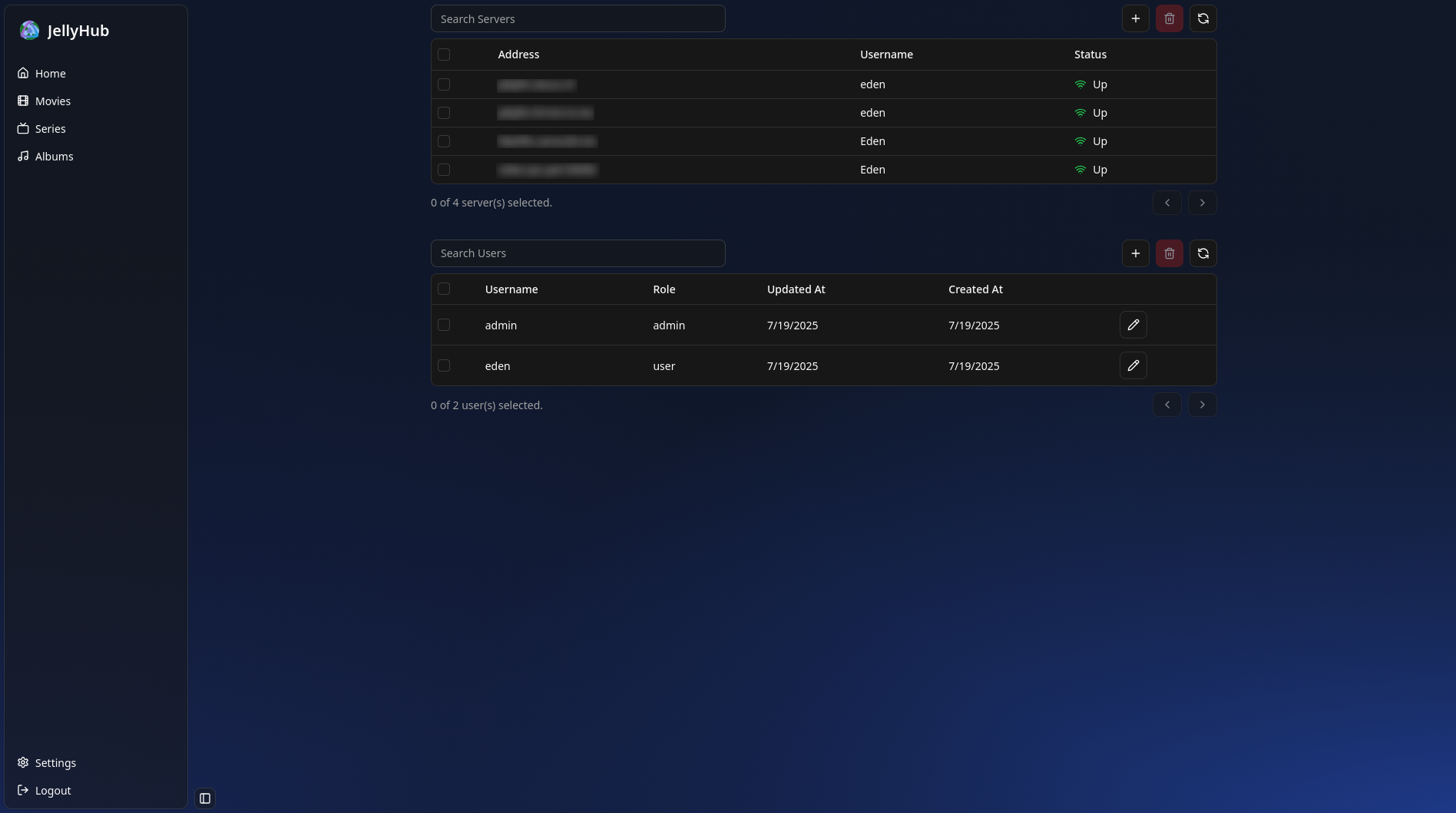Screen dimensions: 1456x813
Task: Click the Status column header
Action: (x=1090, y=55)
